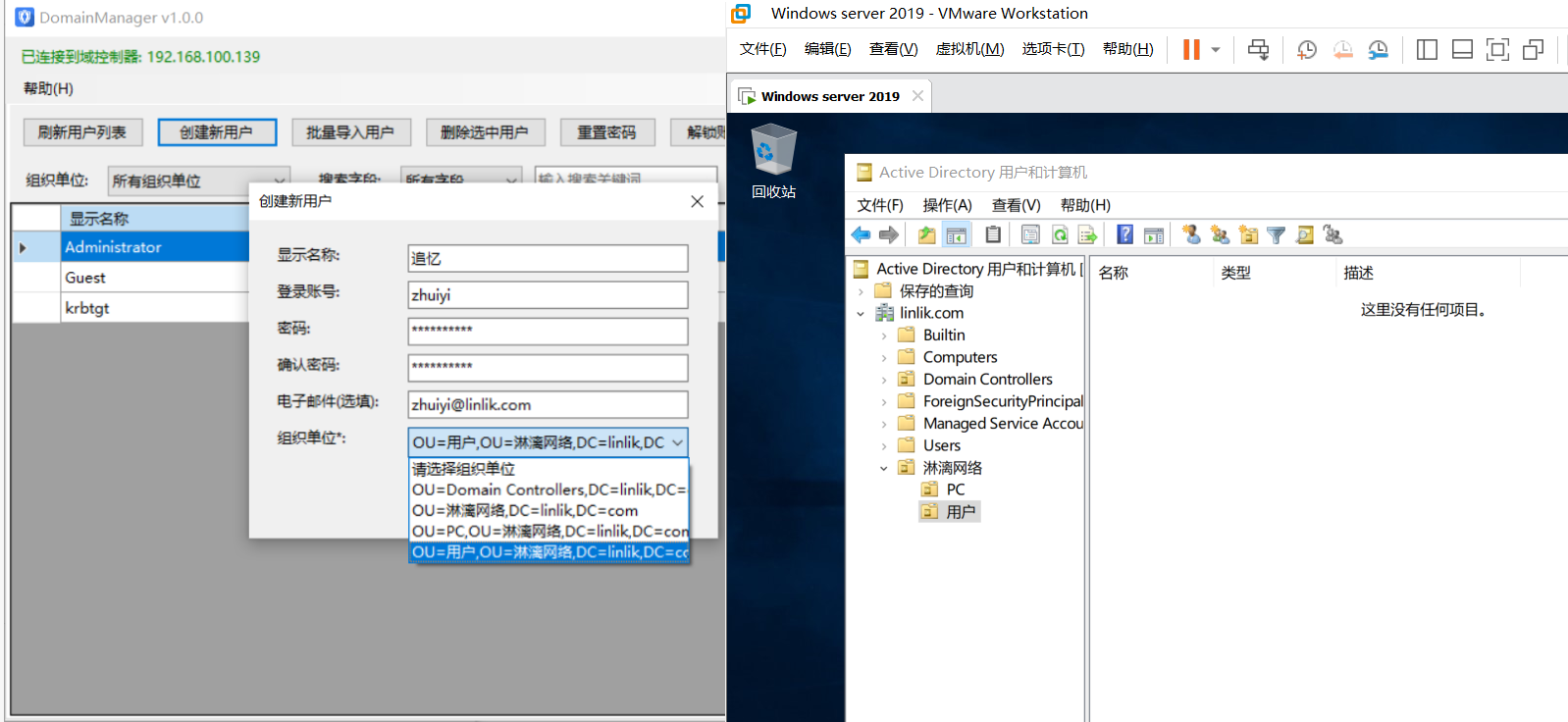Screen dimensions: 1568x722
Task: Open the 帮助(H) menu in DomainManager
Action: click(48, 88)
